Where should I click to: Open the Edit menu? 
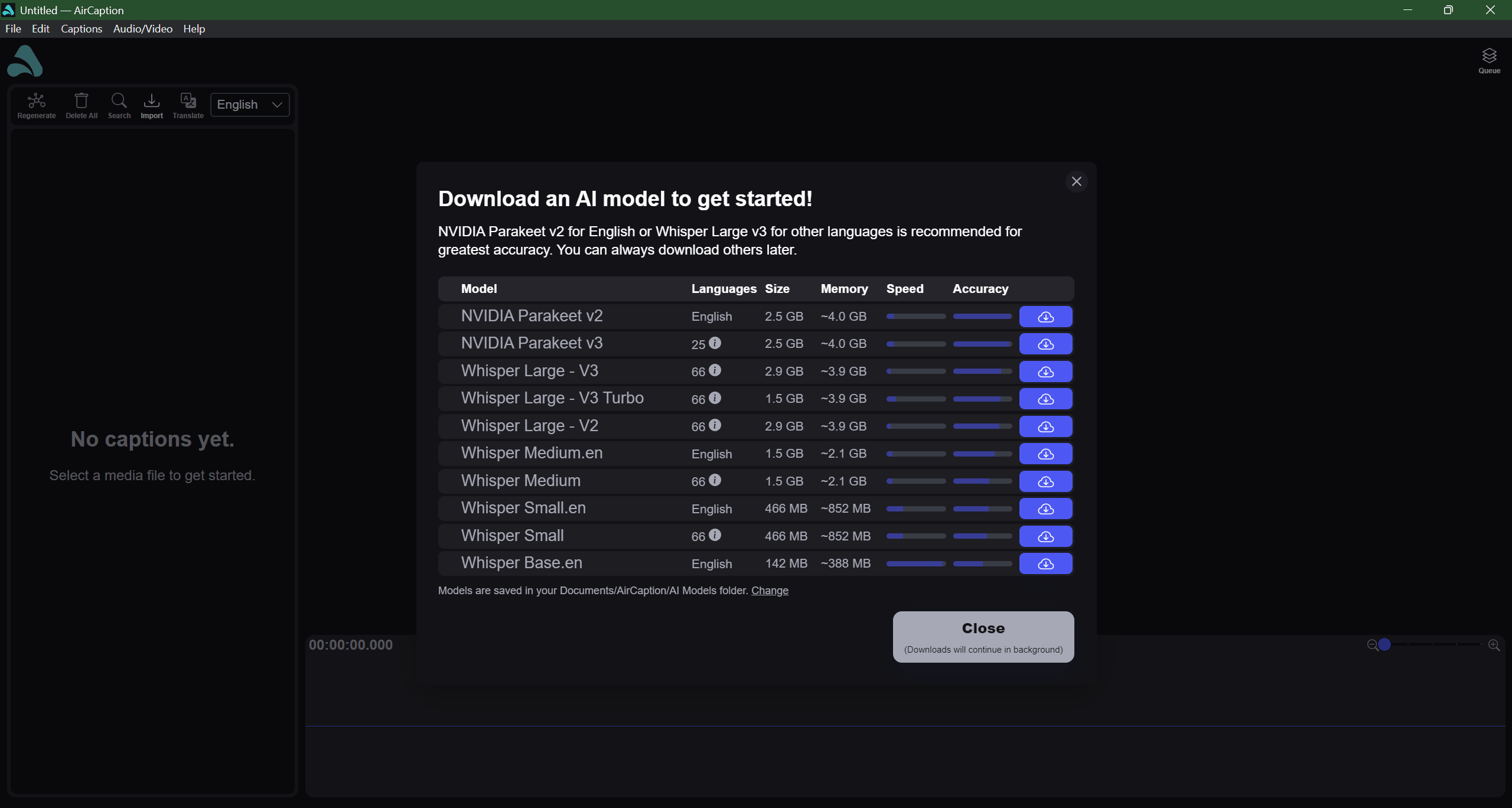(40, 28)
